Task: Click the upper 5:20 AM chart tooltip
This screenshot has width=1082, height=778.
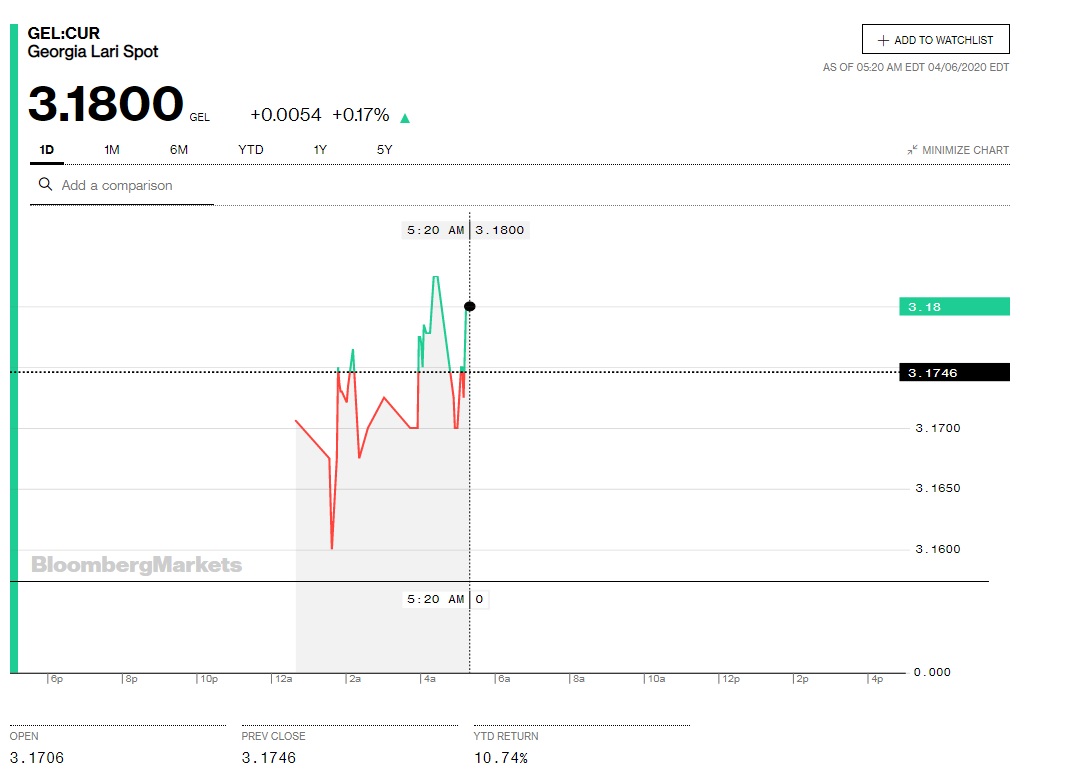Action: (435, 230)
